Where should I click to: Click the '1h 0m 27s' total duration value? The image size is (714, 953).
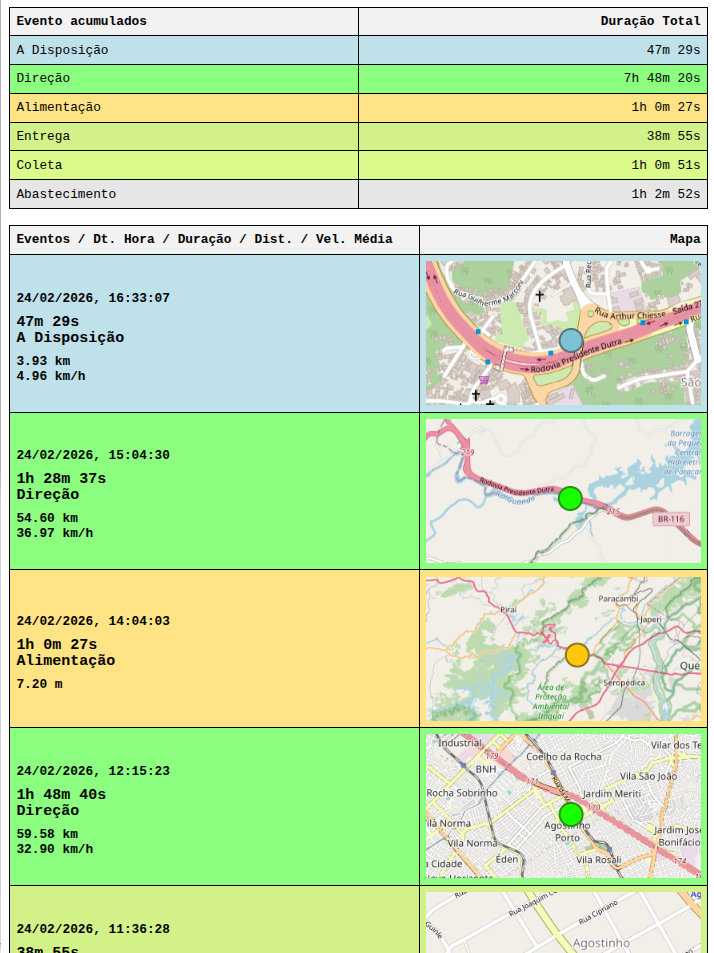click(665, 108)
